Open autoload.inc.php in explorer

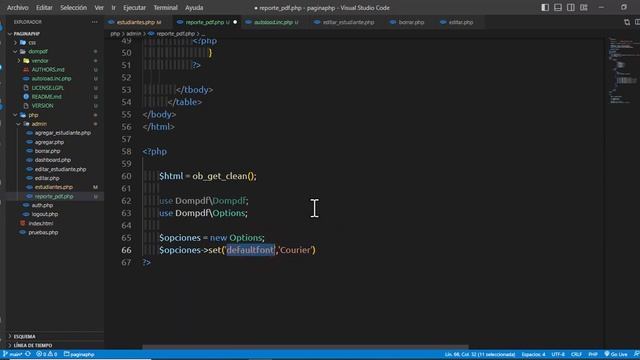coord(51,78)
